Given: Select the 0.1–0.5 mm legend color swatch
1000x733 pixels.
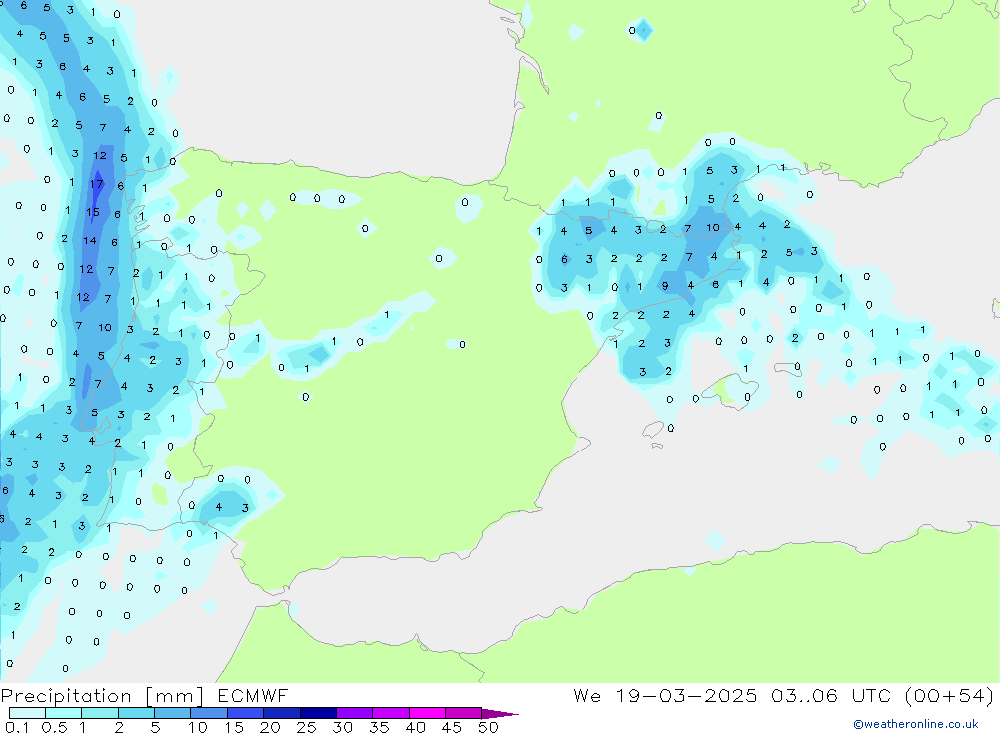Looking at the screenshot, I should coord(27,713).
